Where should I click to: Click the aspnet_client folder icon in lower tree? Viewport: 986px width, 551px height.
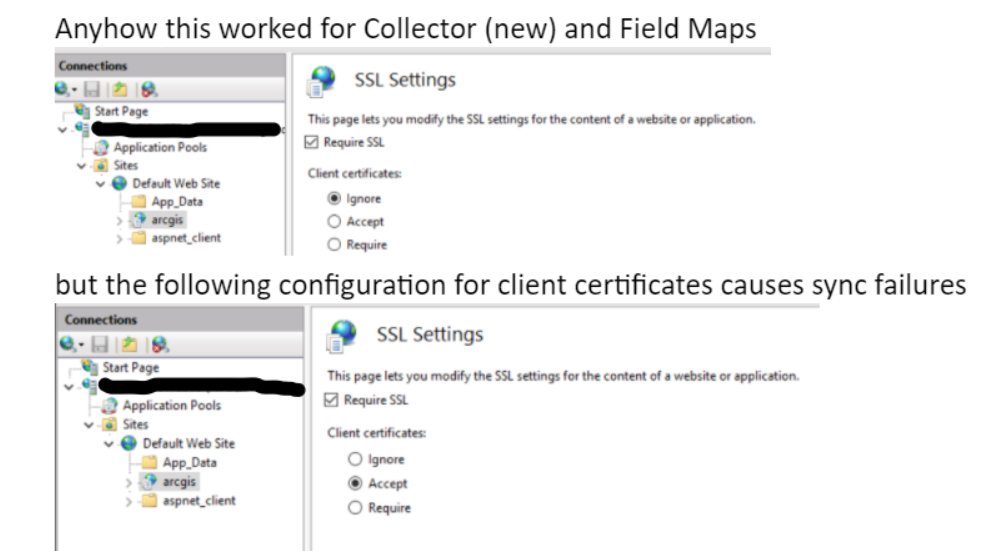pos(149,501)
